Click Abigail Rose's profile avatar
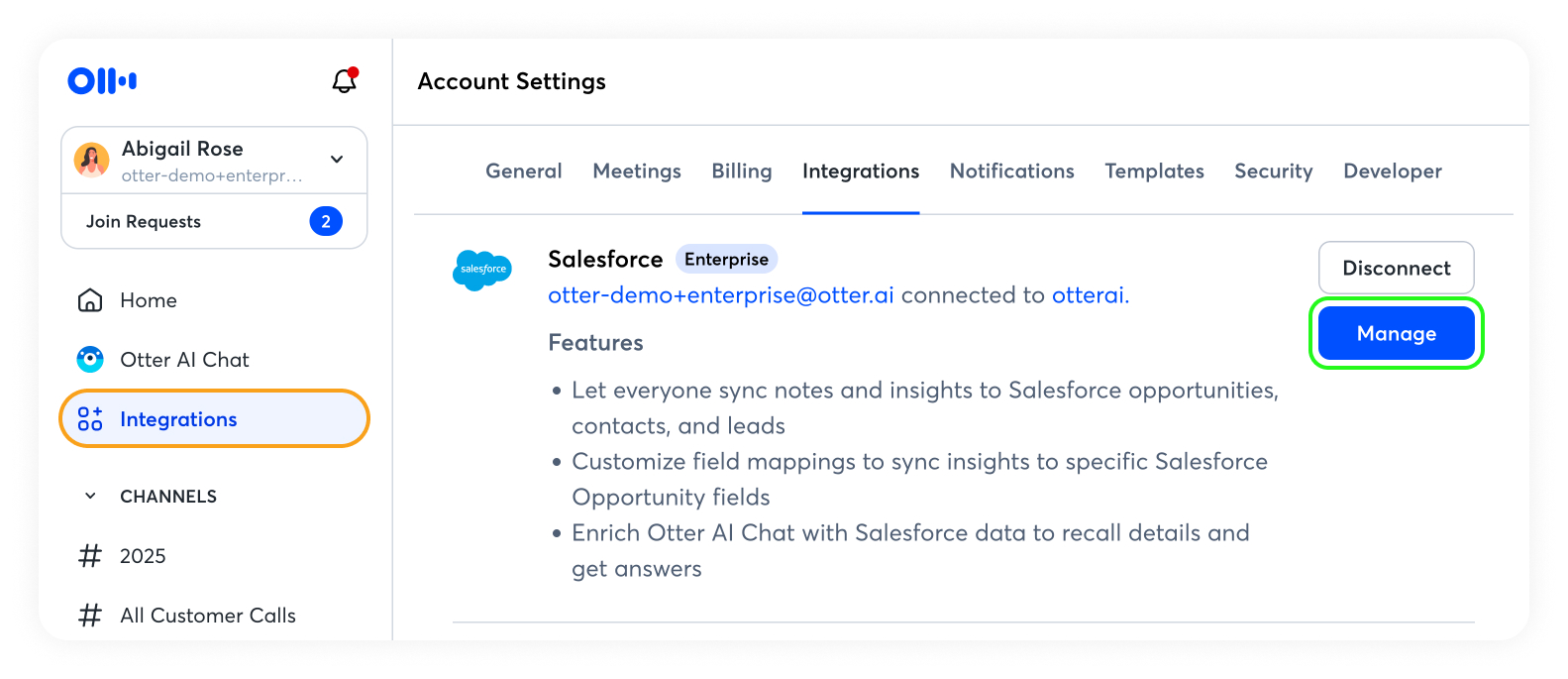This screenshot has width=1568, height=679. [x=92, y=160]
